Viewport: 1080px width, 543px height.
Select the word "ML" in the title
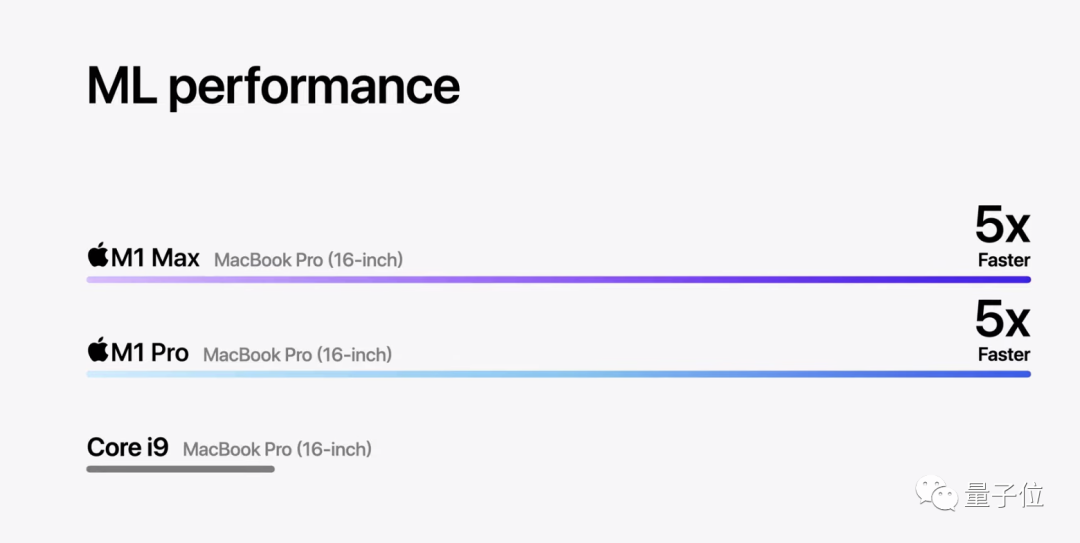[x=121, y=86]
